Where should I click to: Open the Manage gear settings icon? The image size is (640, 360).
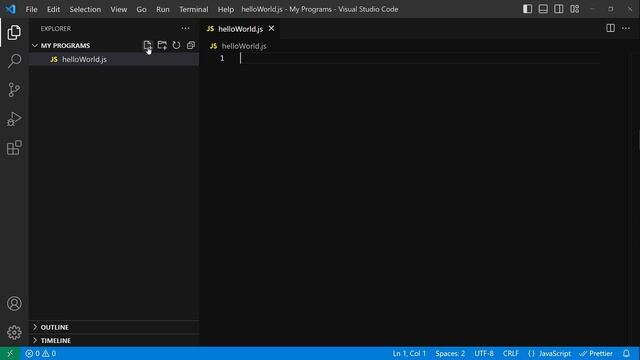tap(14, 332)
